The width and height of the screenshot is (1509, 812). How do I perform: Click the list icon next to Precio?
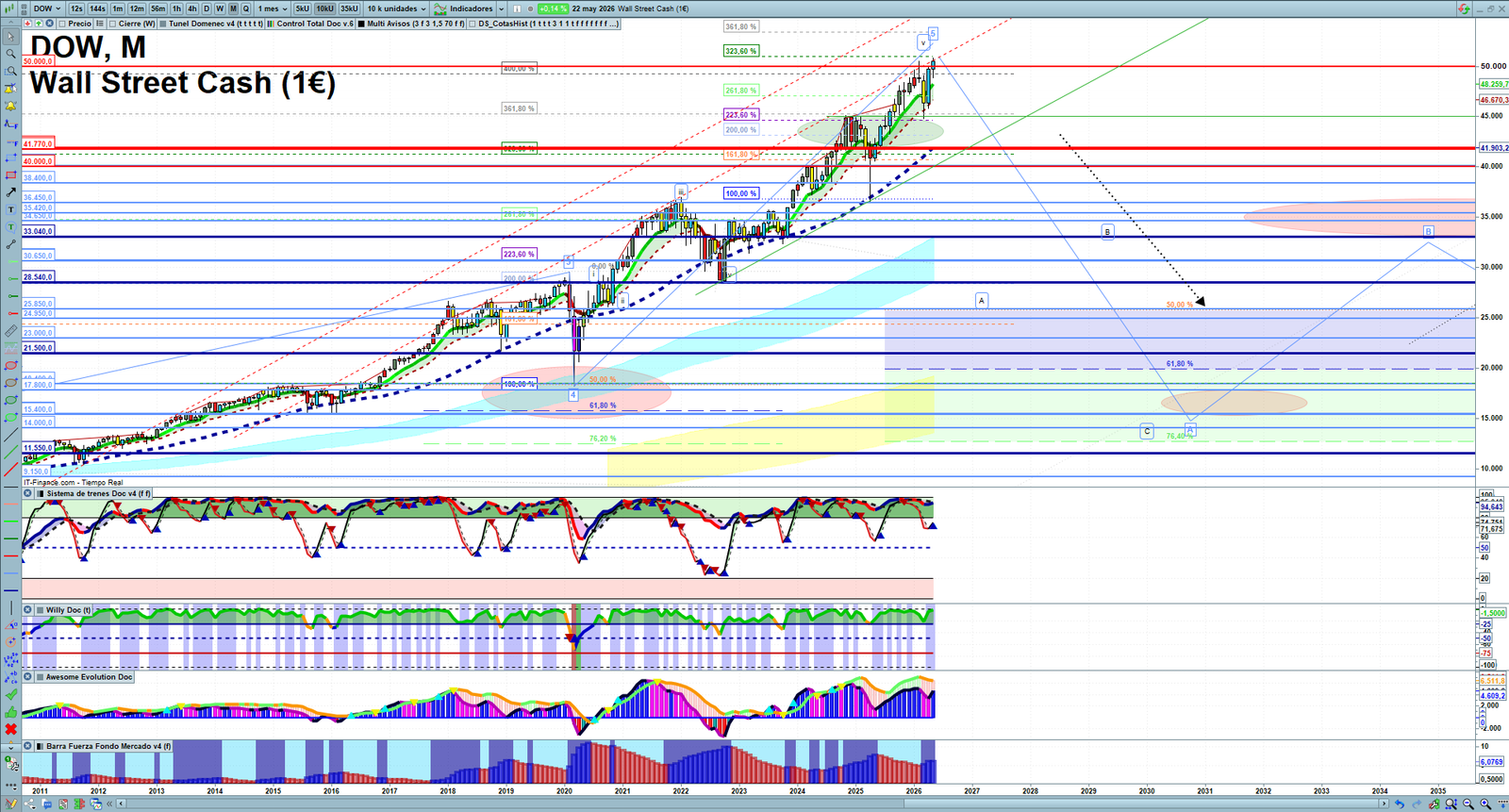click(x=99, y=24)
